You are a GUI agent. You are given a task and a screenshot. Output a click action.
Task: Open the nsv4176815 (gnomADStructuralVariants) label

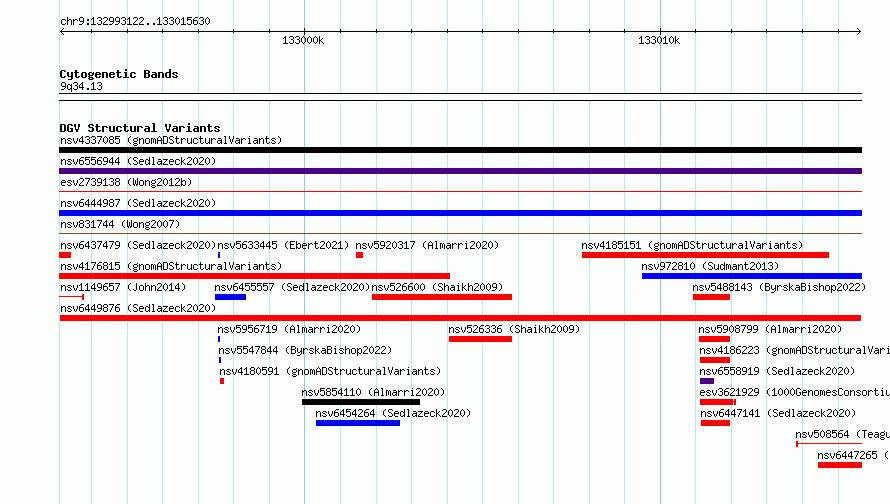(171, 266)
